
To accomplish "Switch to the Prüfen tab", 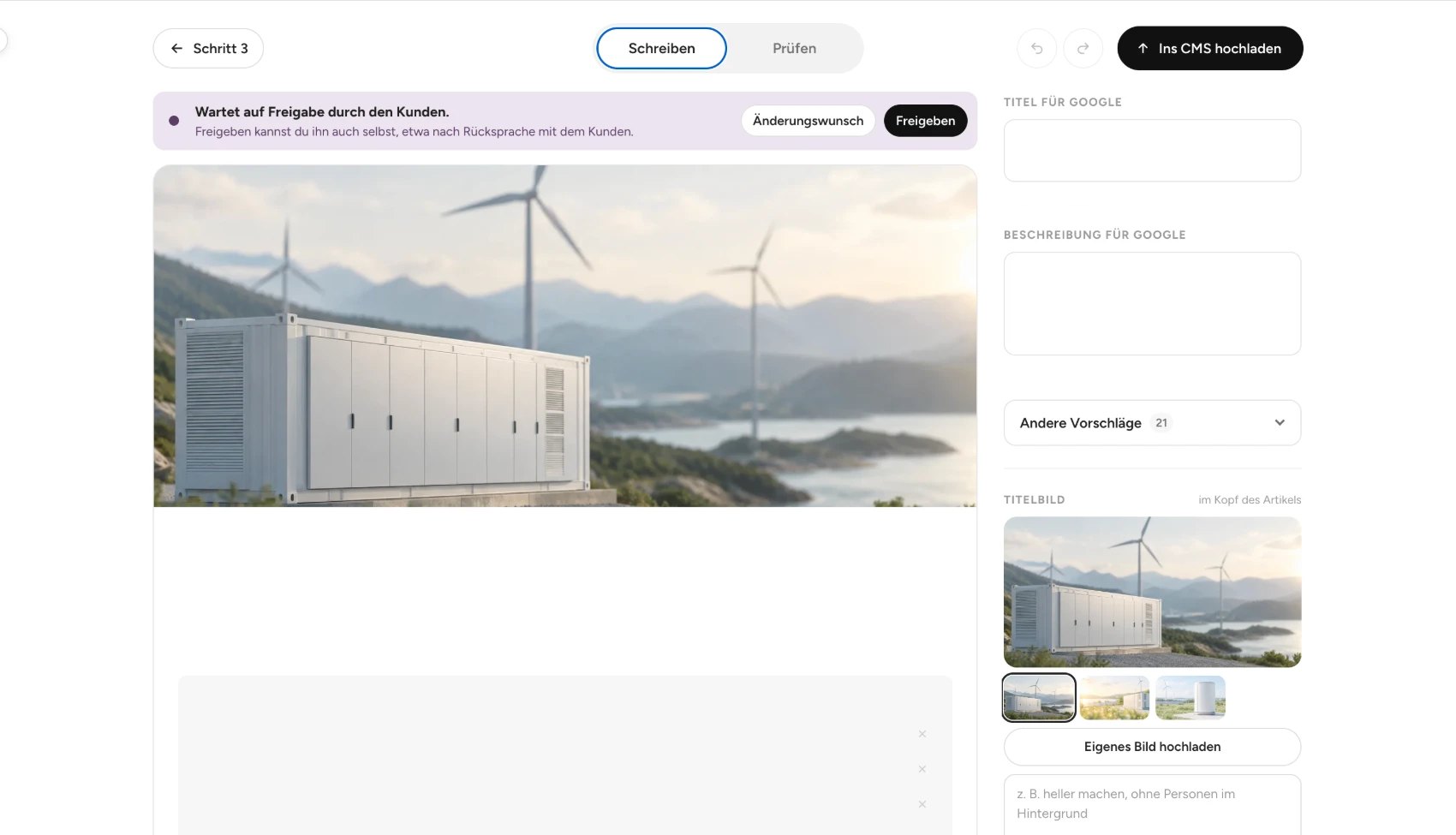I will 794,48.
